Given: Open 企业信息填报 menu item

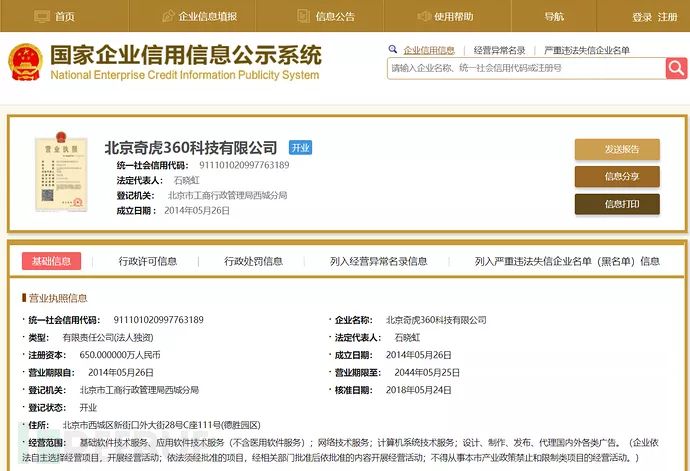Looking at the screenshot, I should 208,17.
